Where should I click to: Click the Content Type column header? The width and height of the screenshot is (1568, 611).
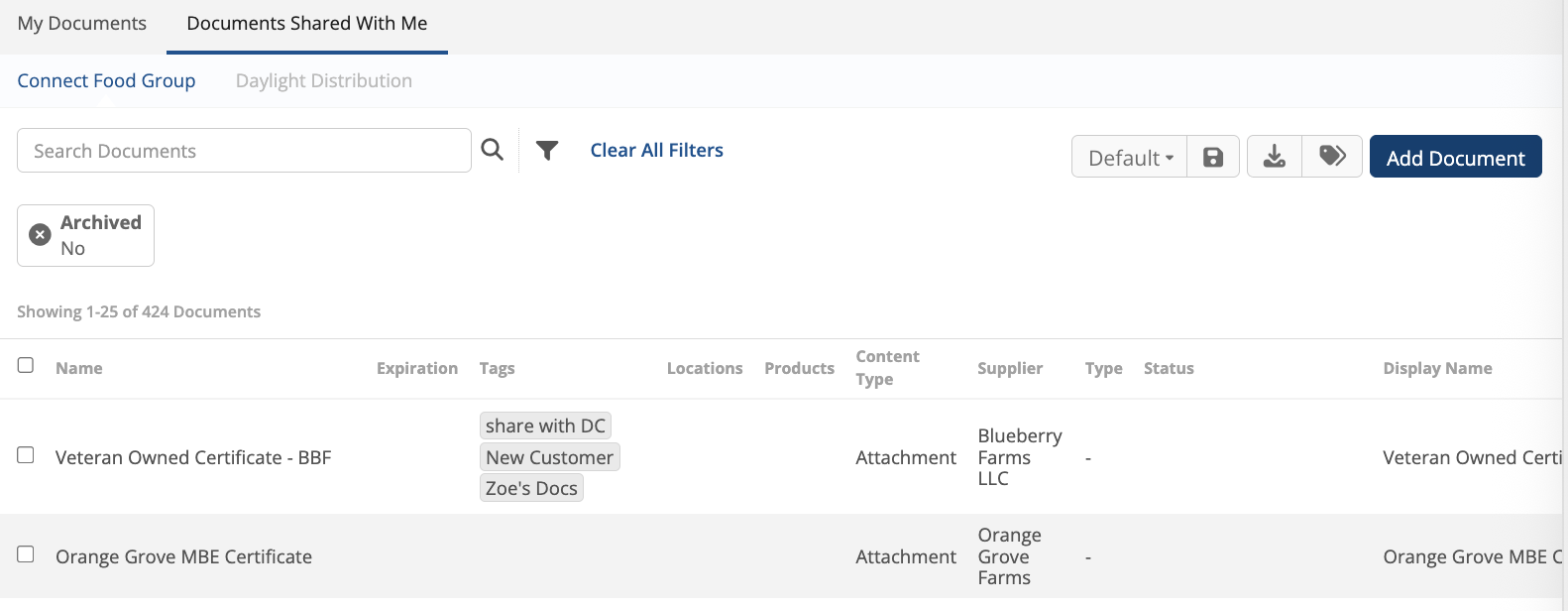[x=888, y=368]
